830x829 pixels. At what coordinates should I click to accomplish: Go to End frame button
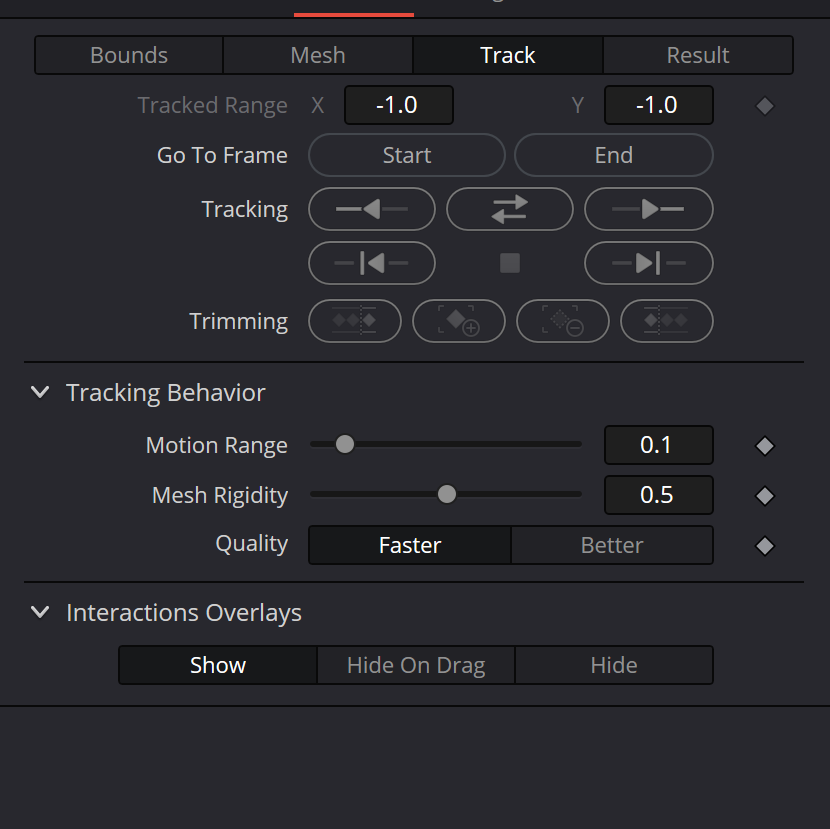614,155
